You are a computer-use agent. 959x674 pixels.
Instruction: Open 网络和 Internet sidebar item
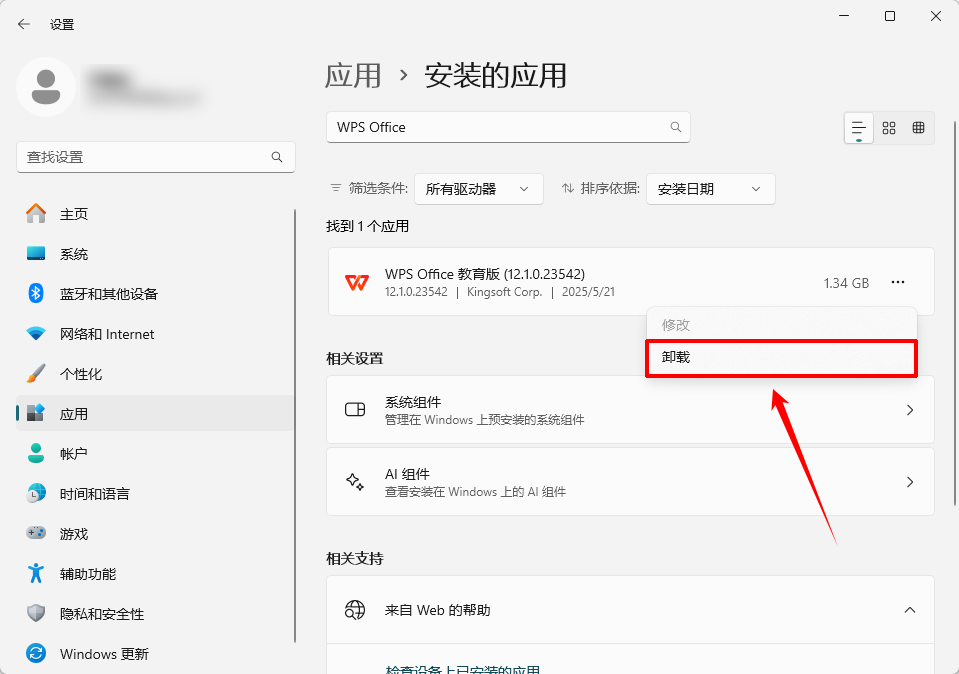point(155,334)
